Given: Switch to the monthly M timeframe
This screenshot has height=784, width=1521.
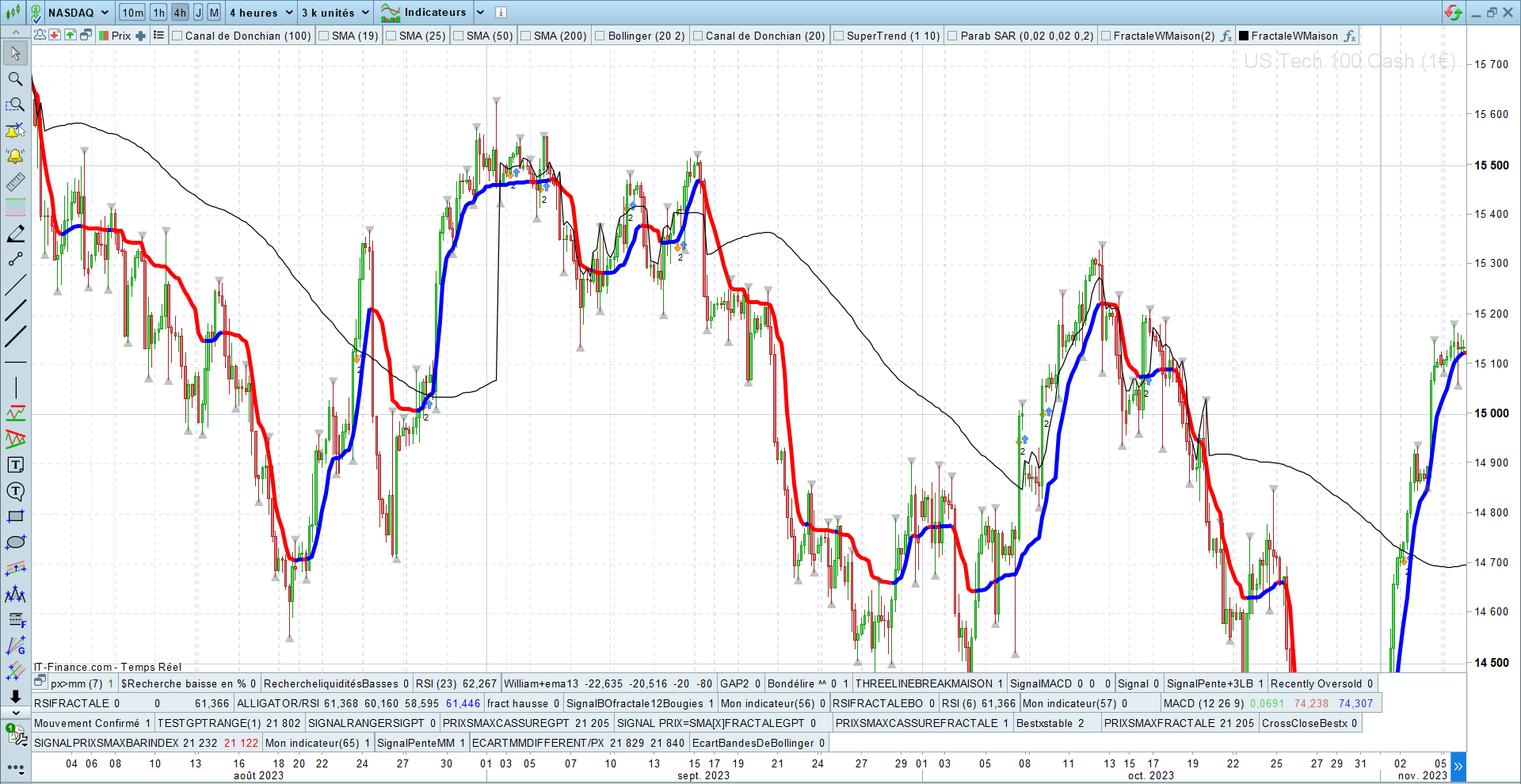Looking at the screenshot, I should pyautogui.click(x=214, y=13).
